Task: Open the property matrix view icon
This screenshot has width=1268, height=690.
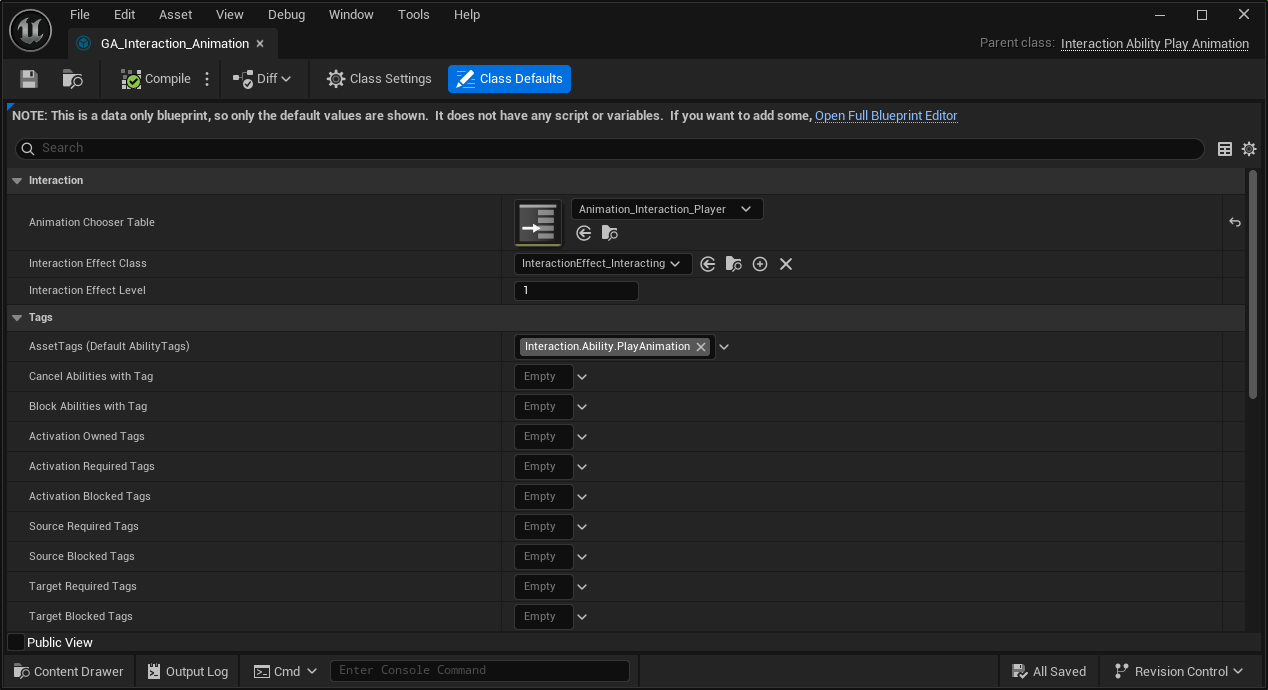Action: point(1225,148)
